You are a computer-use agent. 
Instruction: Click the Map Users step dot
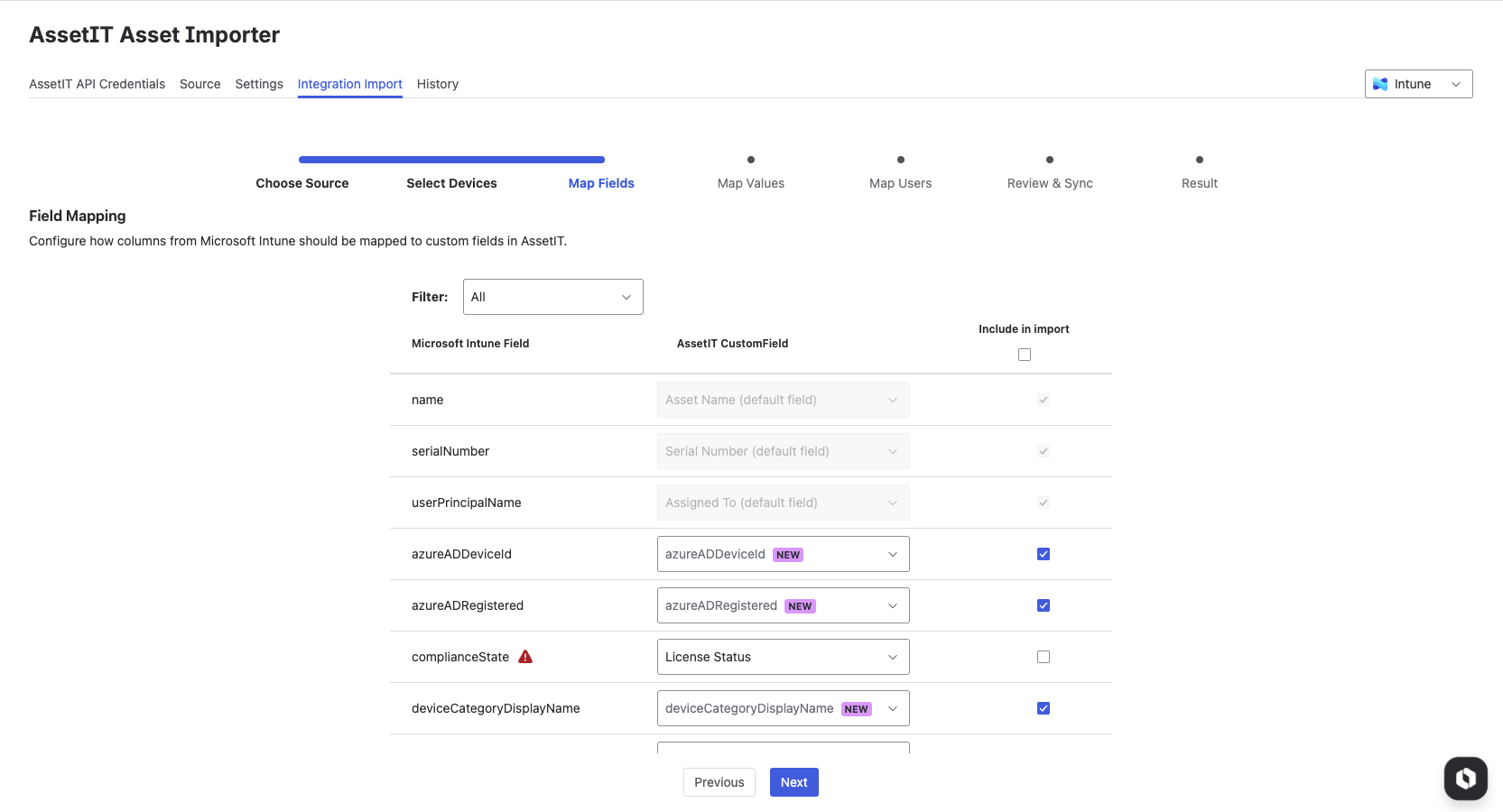901,160
